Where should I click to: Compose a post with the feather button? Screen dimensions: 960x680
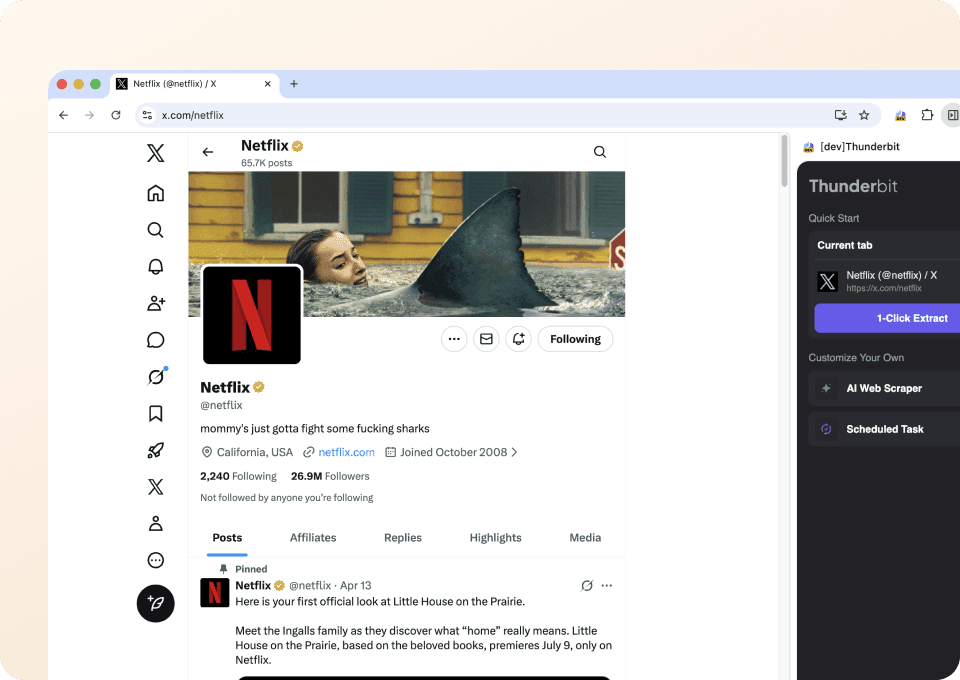click(155, 603)
